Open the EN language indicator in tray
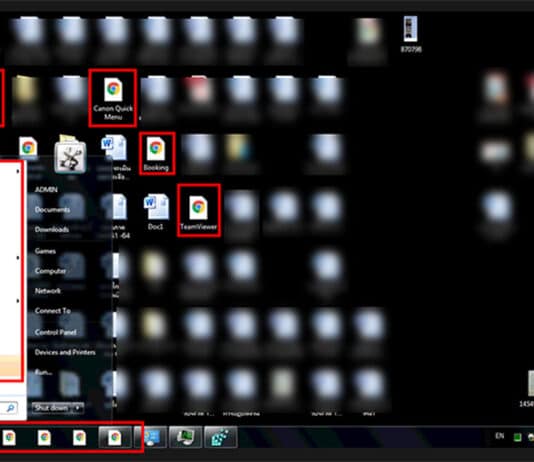This screenshot has width=534, height=462. coord(499,436)
